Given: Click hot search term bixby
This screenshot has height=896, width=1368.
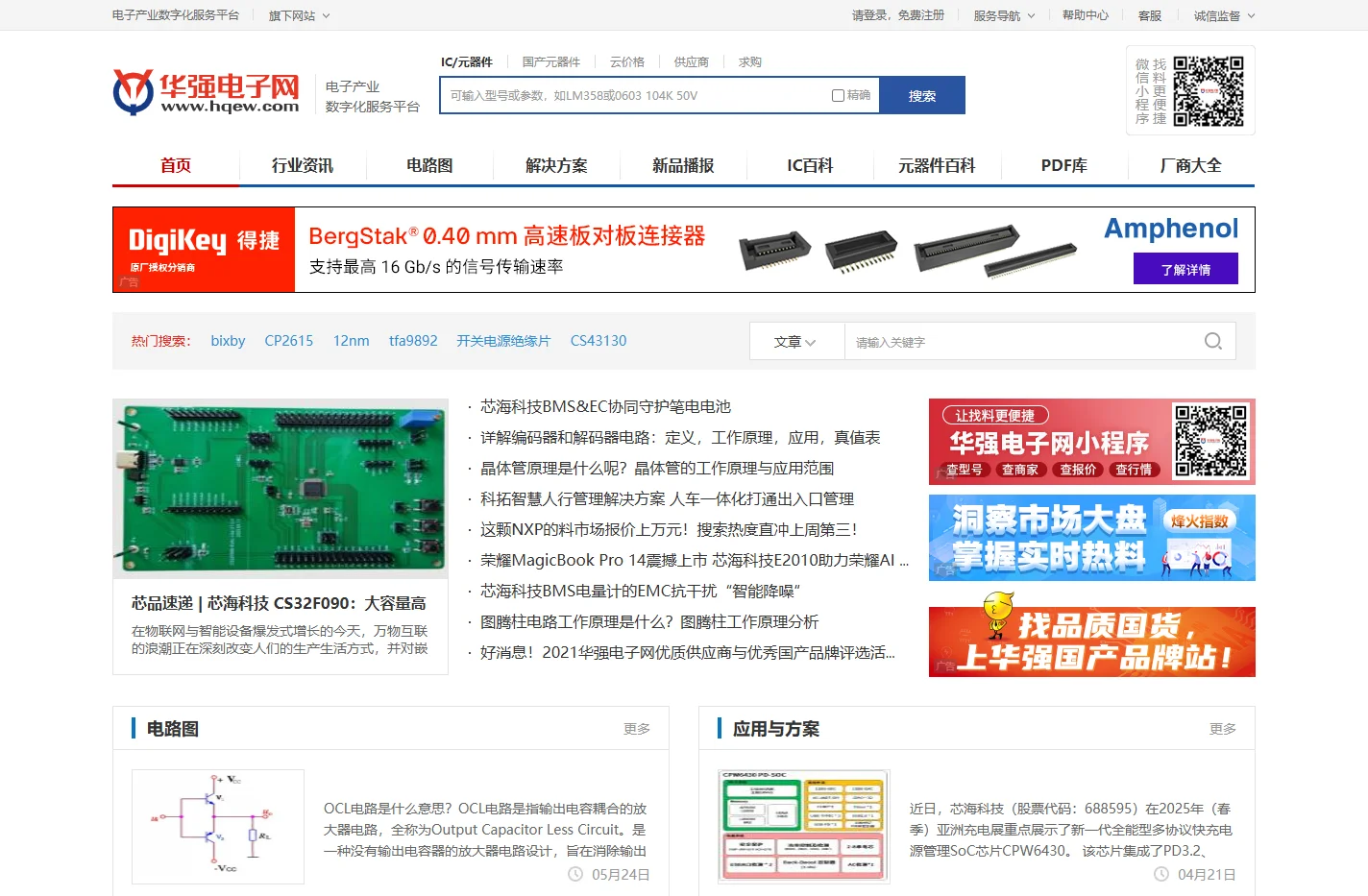Looking at the screenshot, I should (x=228, y=341).
